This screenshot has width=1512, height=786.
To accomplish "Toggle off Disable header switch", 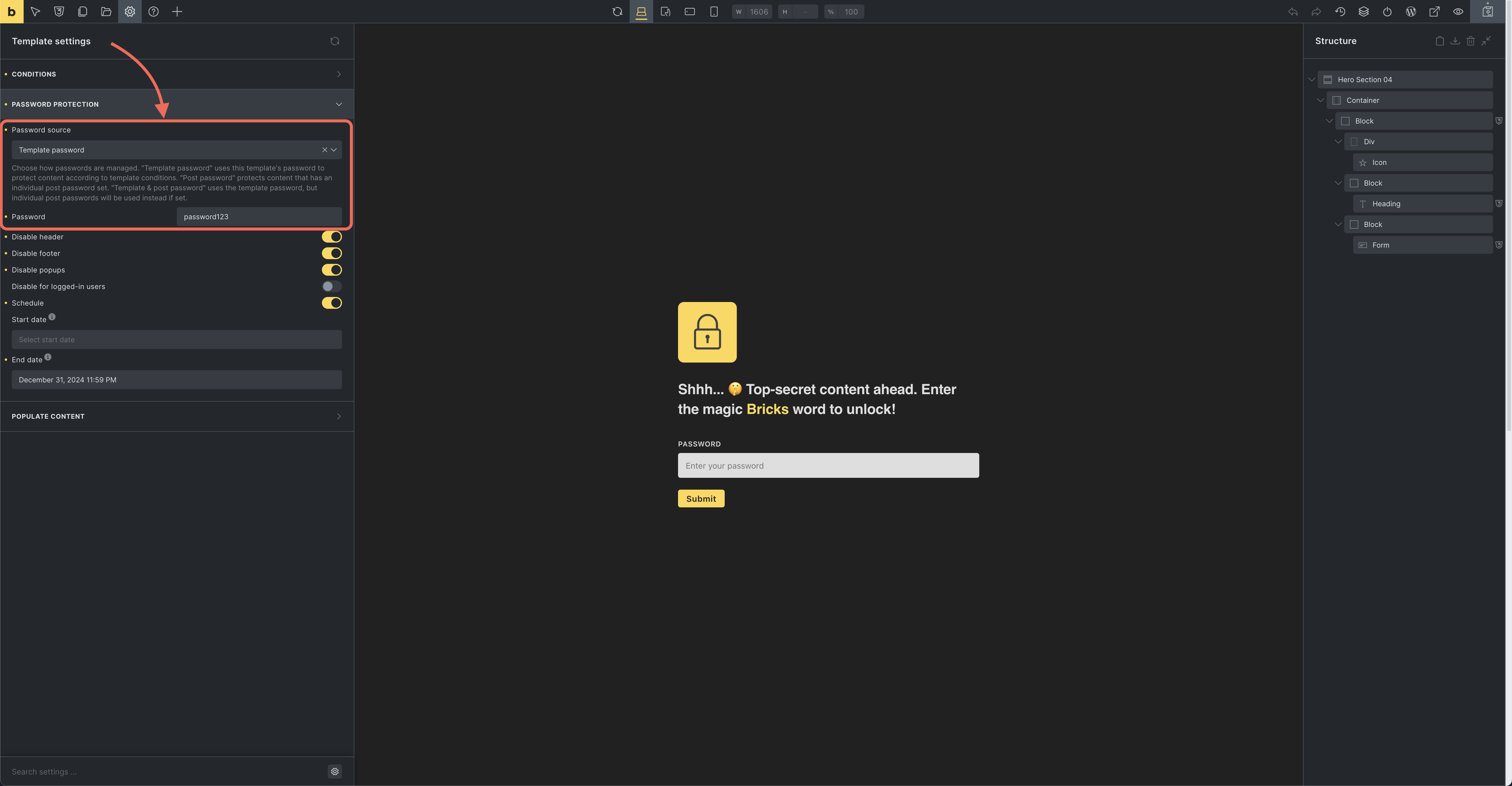I will pyautogui.click(x=332, y=237).
